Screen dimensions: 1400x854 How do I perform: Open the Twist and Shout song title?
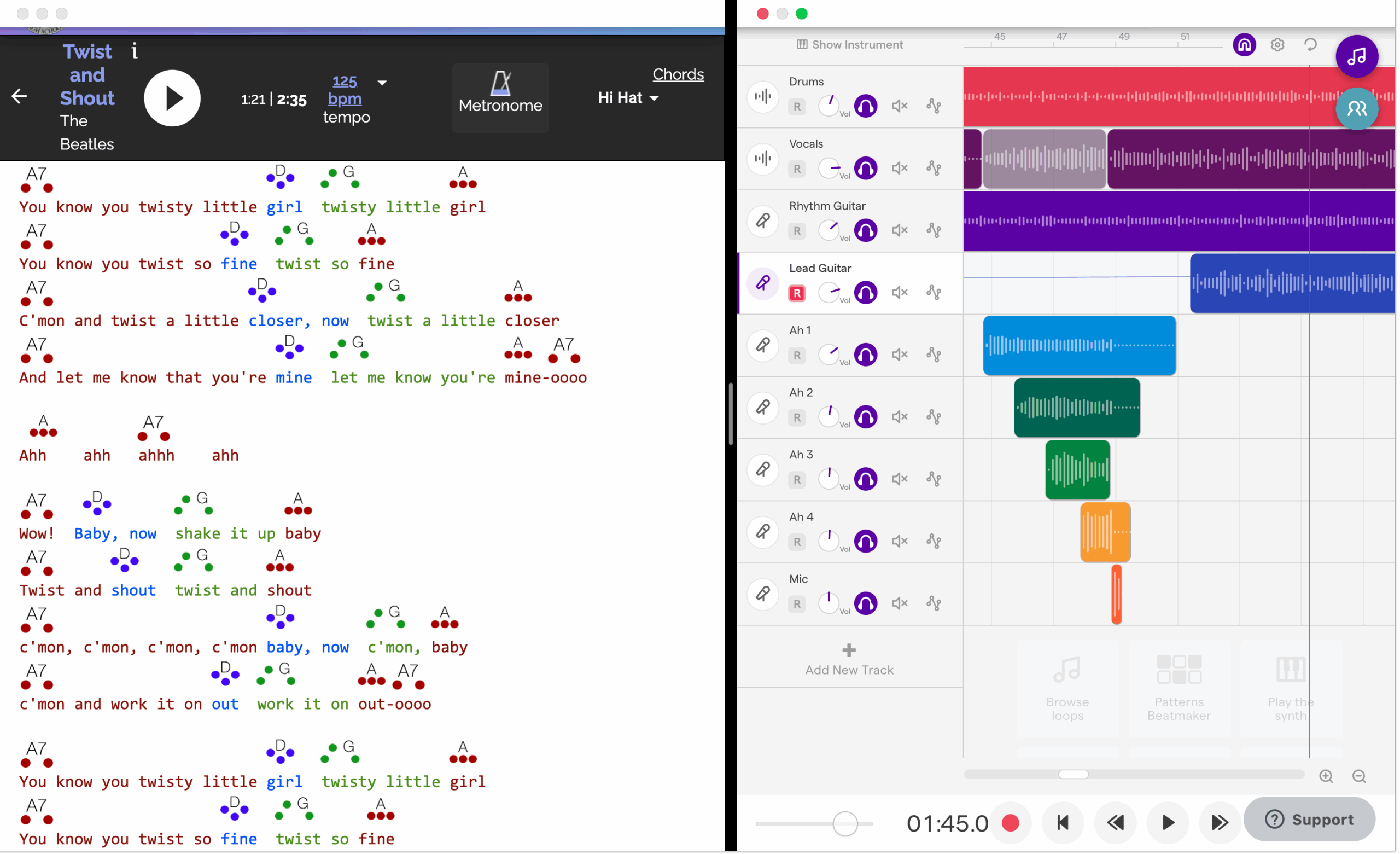(87, 74)
